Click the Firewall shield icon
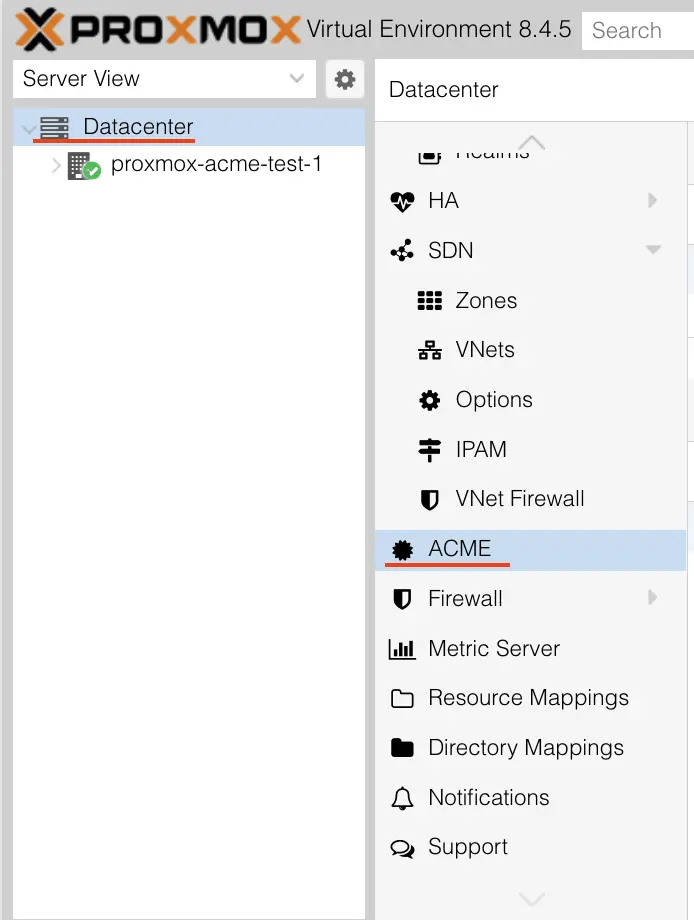The width and height of the screenshot is (694, 920). pyautogui.click(x=402, y=600)
